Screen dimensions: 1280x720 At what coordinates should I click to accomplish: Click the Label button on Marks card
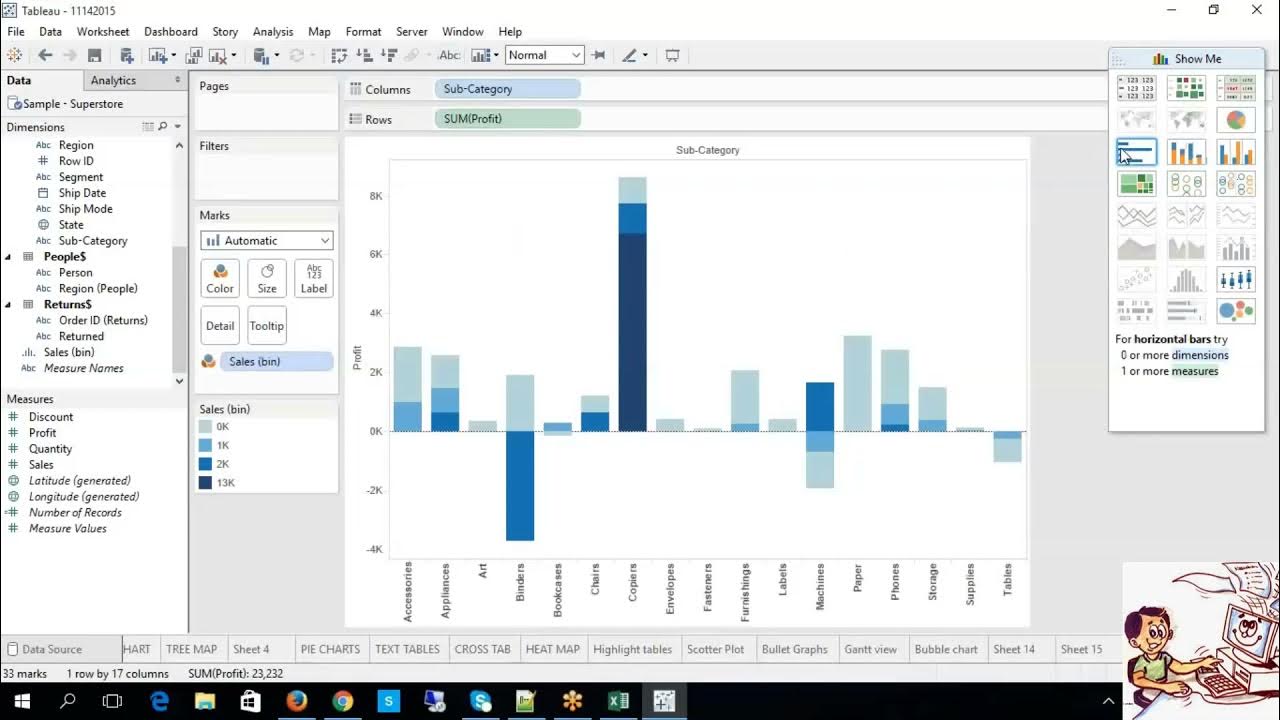click(x=314, y=279)
